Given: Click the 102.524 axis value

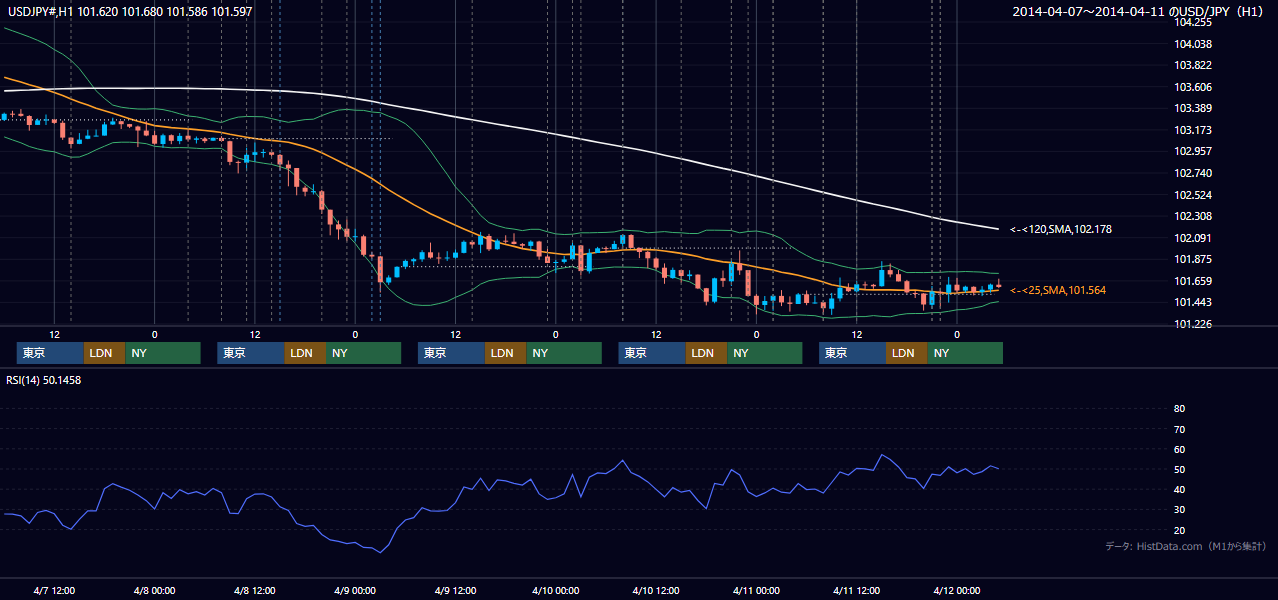Looking at the screenshot, I should tap(1193, 195).
